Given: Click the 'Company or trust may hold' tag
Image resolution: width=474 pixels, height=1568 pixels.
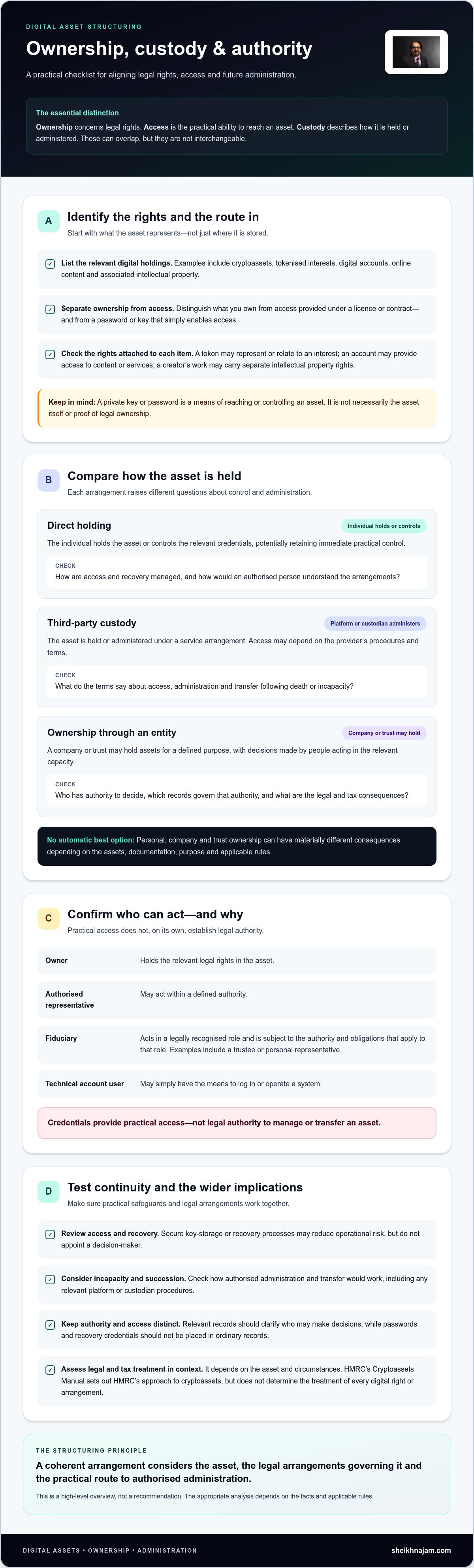Looking at the screenshot, I should [384, 733].
